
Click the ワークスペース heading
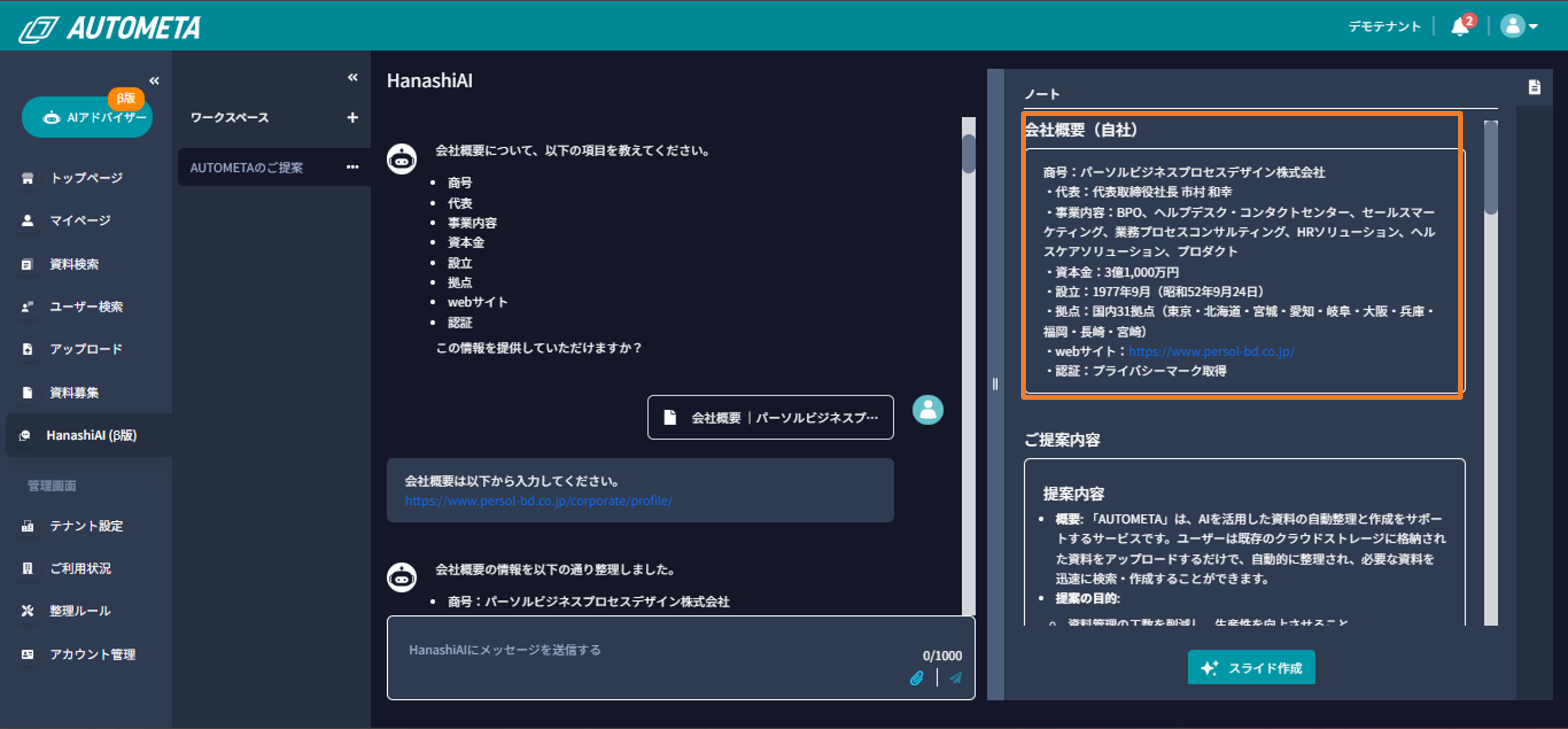(x=229, y=117)
